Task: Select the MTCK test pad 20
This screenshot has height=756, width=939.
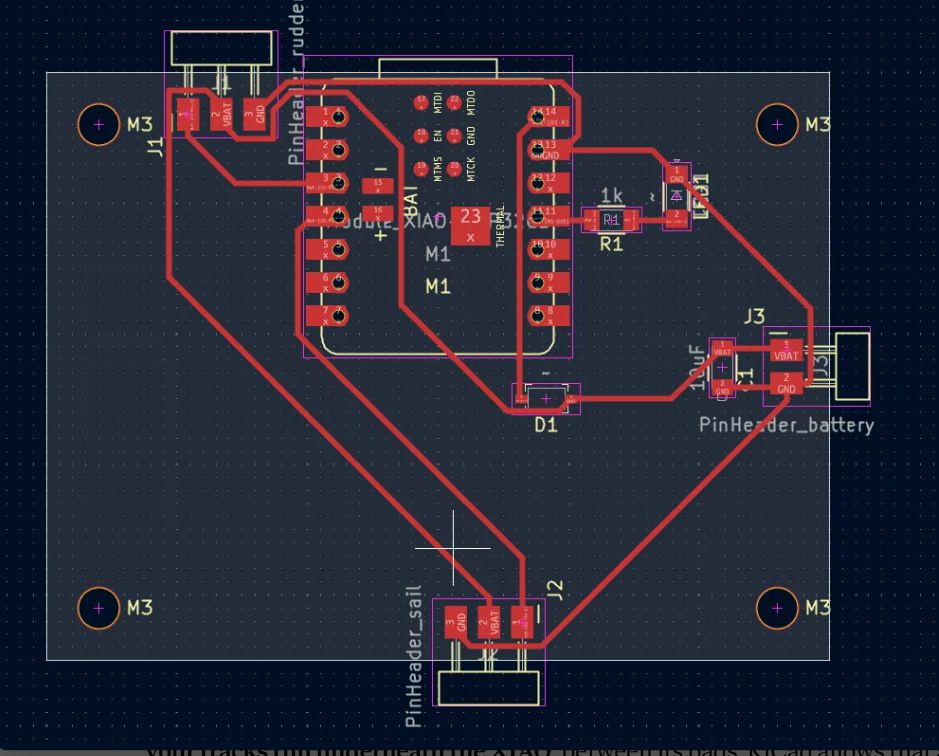Action: tap(454, 168)
